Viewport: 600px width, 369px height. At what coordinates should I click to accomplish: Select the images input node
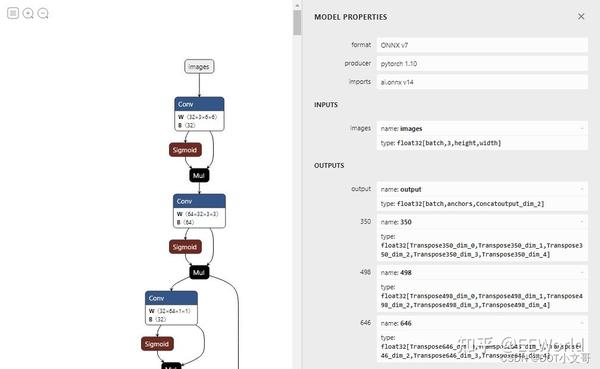coord(199,67)
